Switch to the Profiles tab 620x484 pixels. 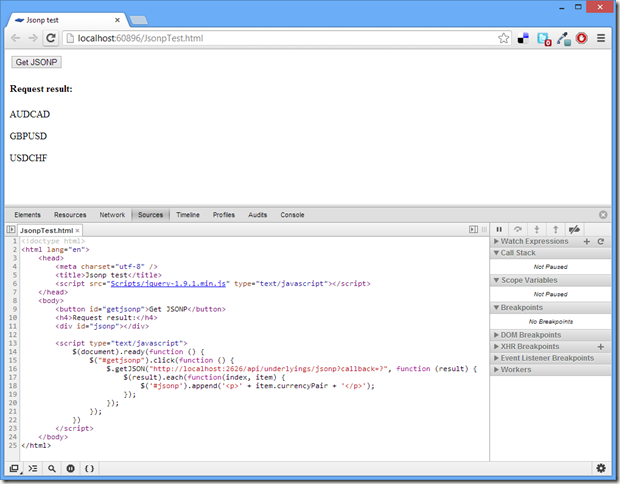(224, 215)
